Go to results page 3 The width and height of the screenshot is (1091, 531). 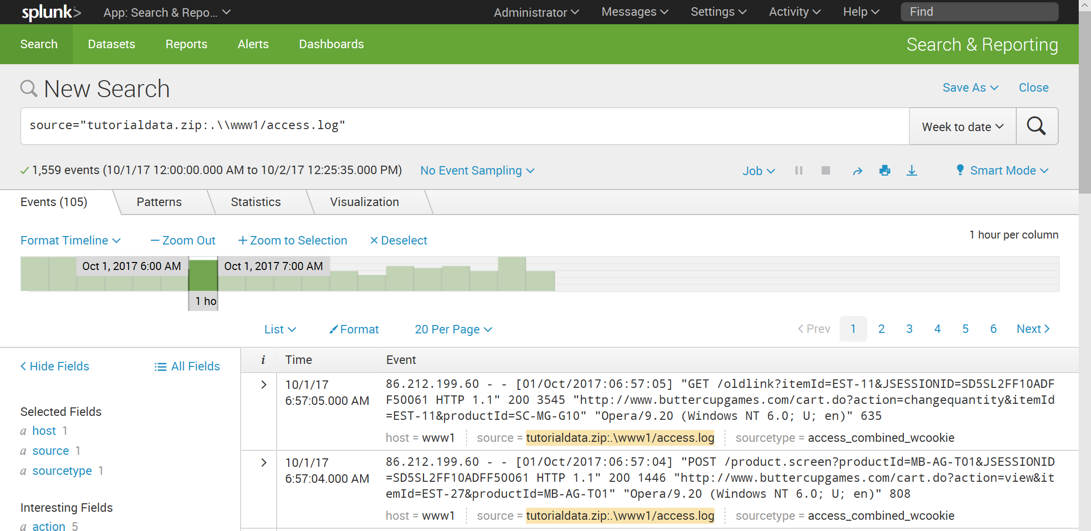(909, 329)
